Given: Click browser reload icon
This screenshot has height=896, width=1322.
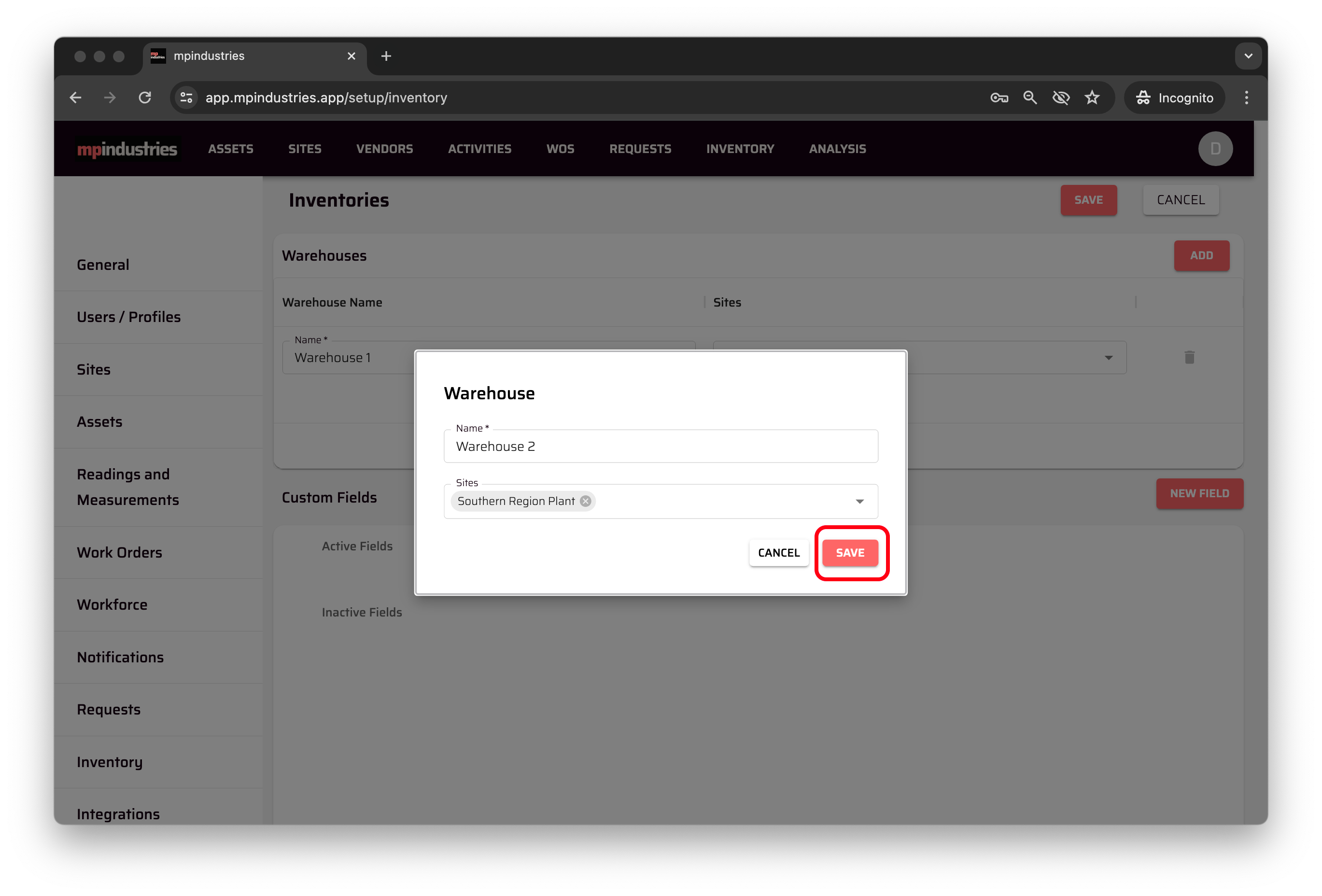Looking at the screenshot, I should (145, 98).
